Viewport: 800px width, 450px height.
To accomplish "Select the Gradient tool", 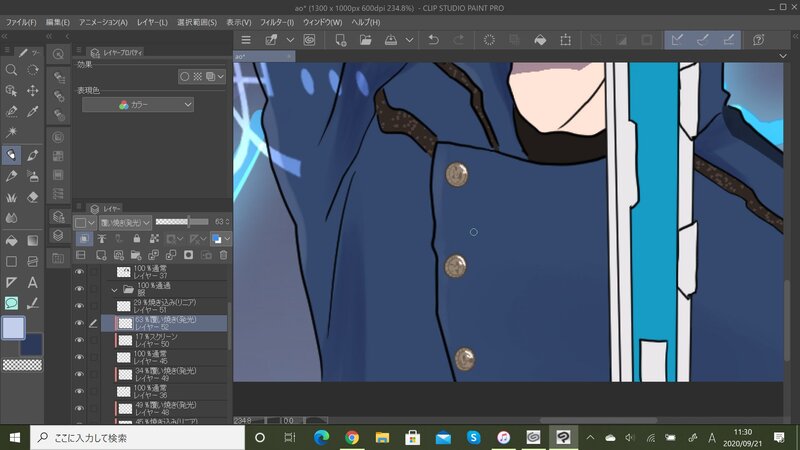I will pyautogui.click(x=33, y=240).
